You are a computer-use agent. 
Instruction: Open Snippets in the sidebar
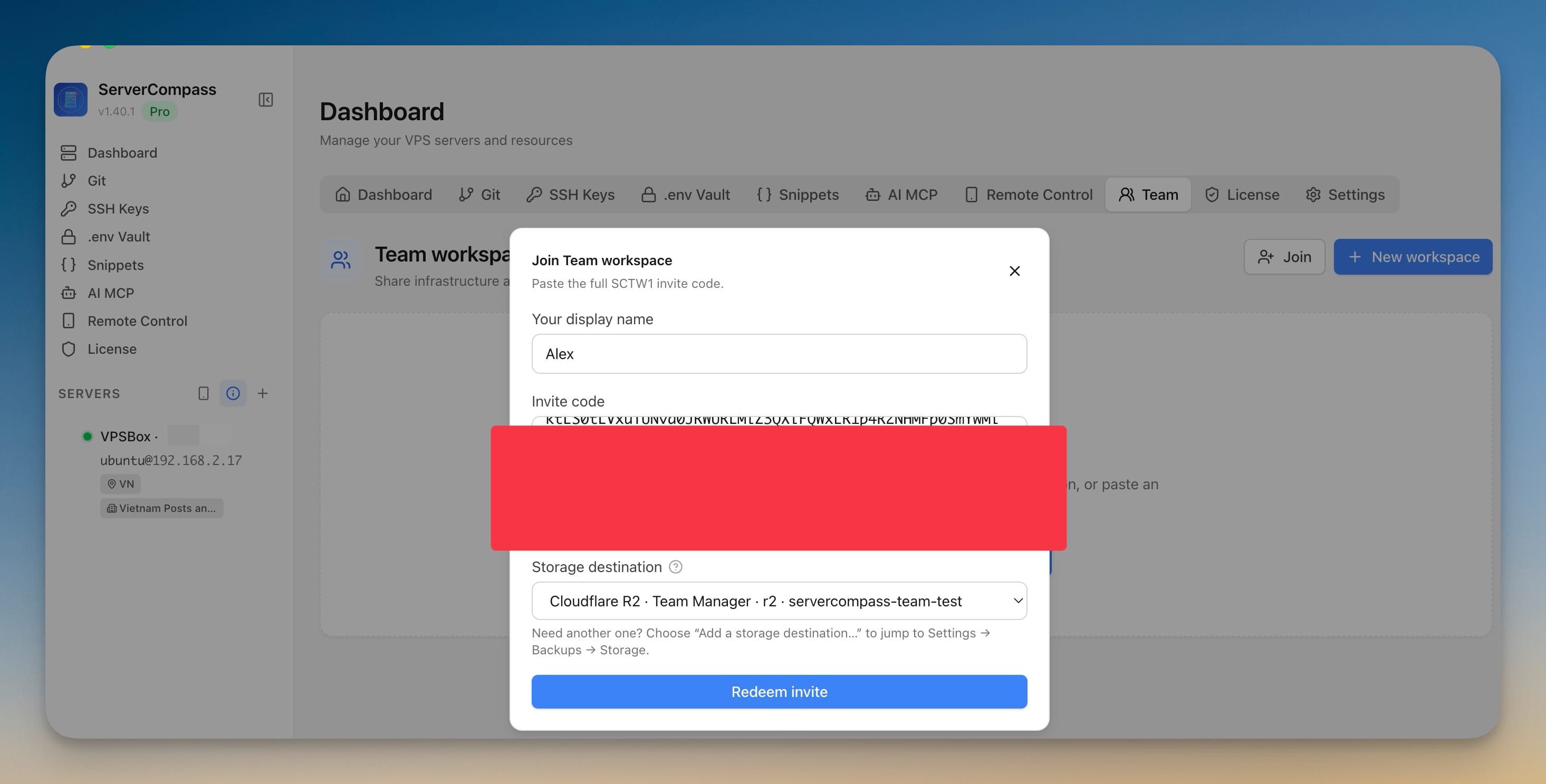(102, 265)
